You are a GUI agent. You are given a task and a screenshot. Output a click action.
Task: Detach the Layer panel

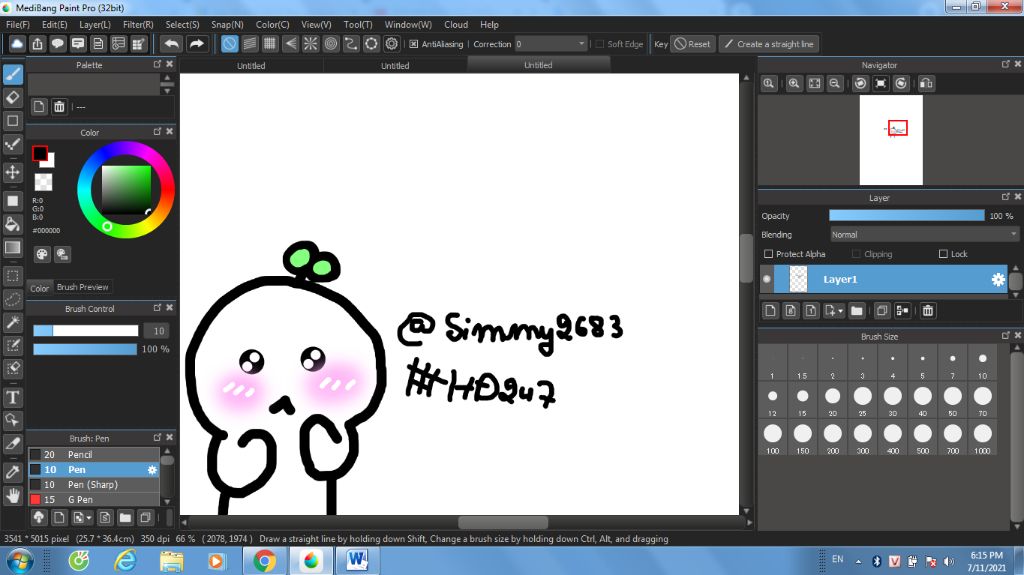pyautogui.click(x=1005, y=197)
